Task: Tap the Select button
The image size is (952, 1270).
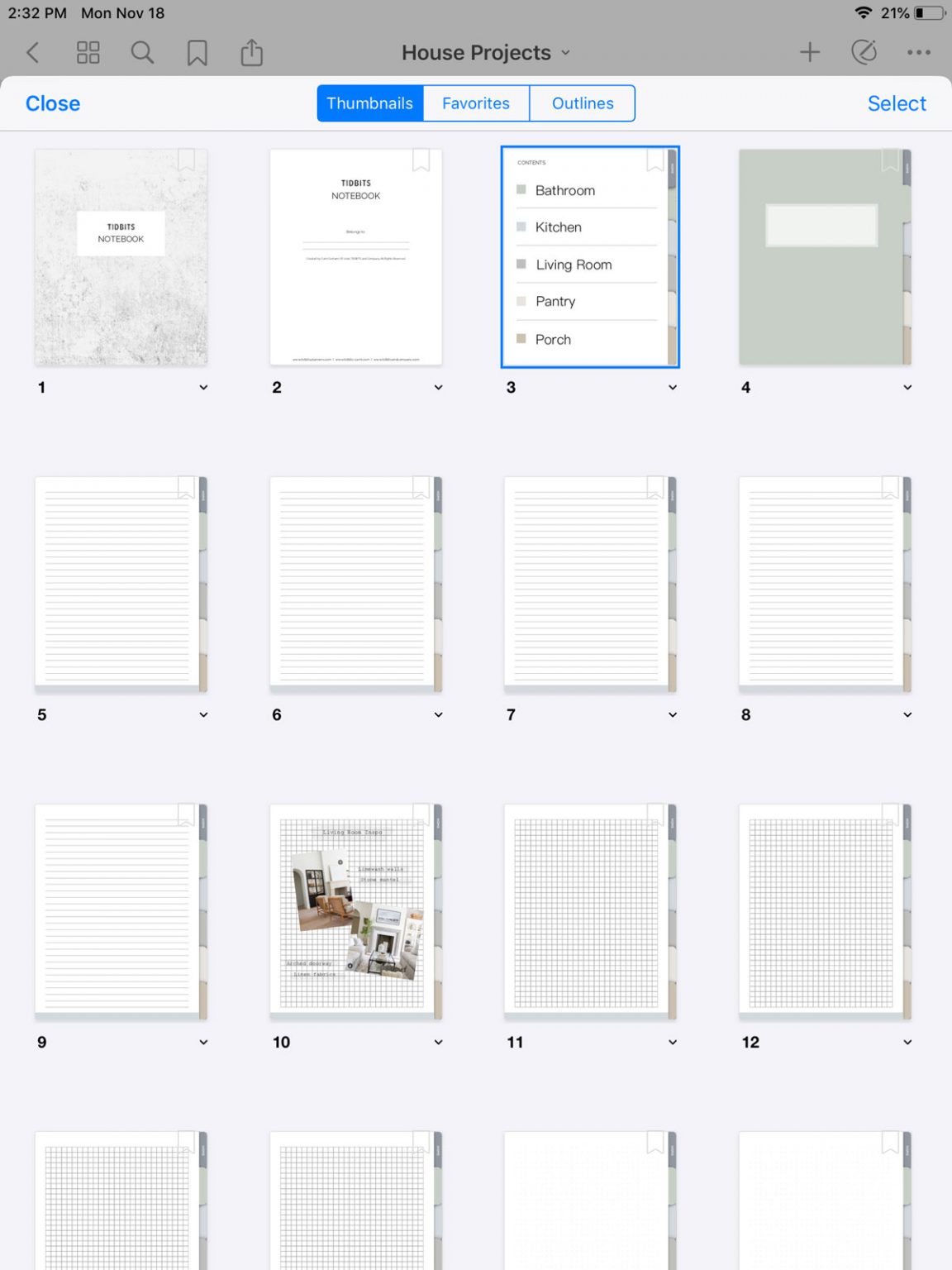Action: point(897,103)
